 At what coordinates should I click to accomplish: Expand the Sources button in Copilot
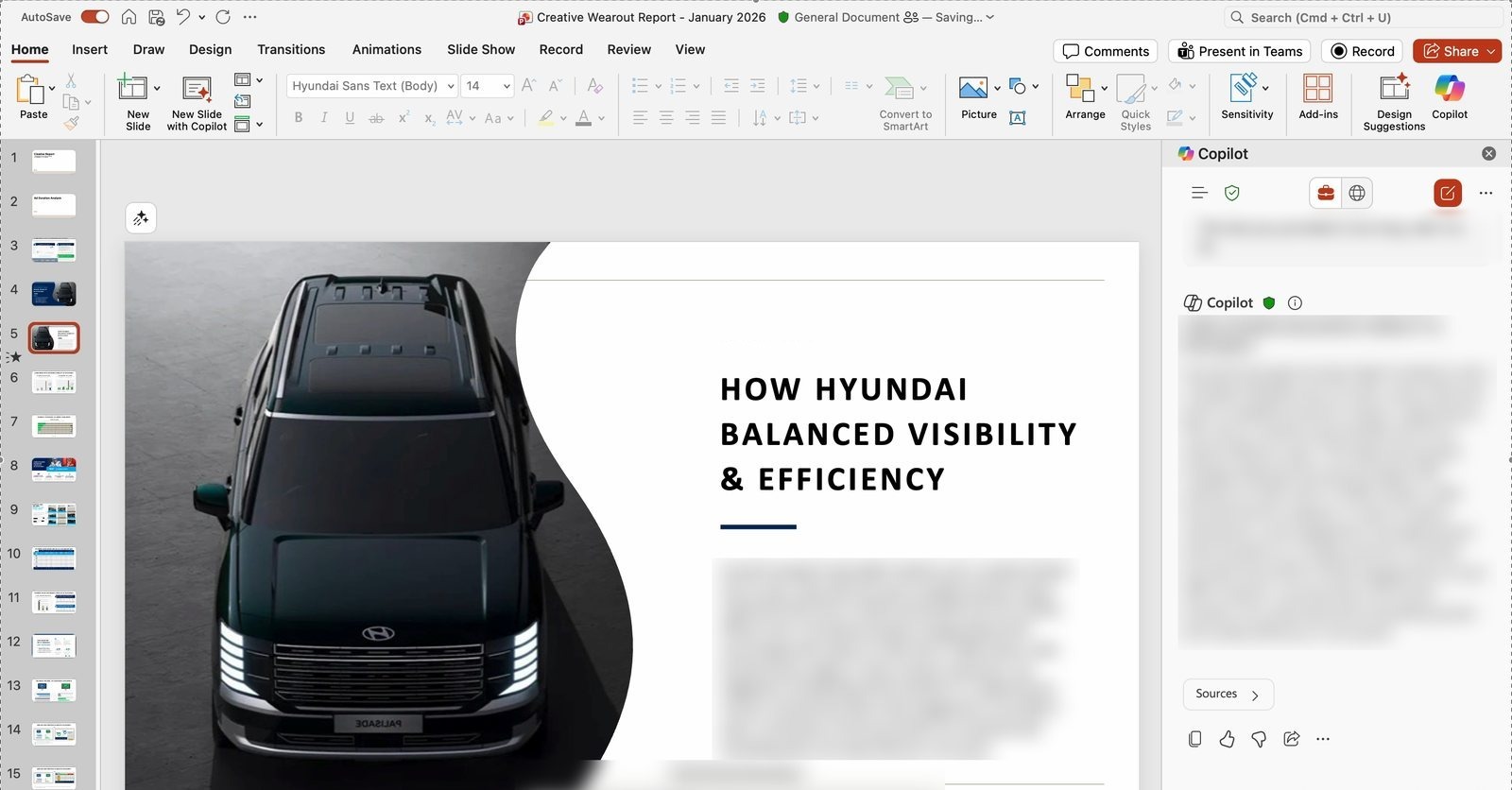tap(1228, 694)
